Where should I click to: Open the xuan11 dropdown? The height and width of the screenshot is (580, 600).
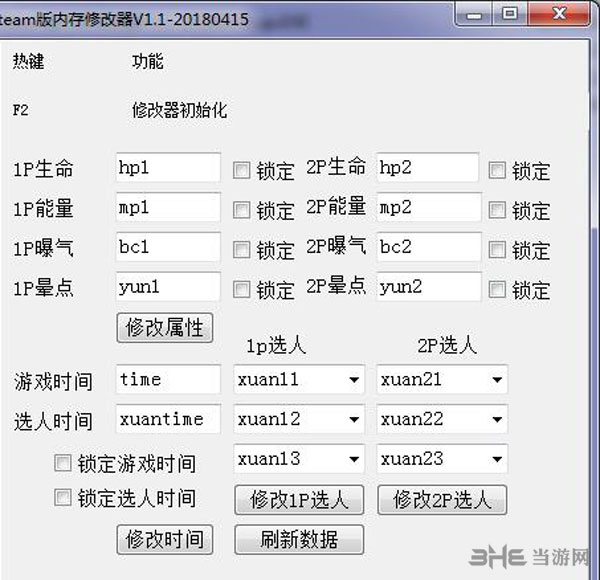299,380
